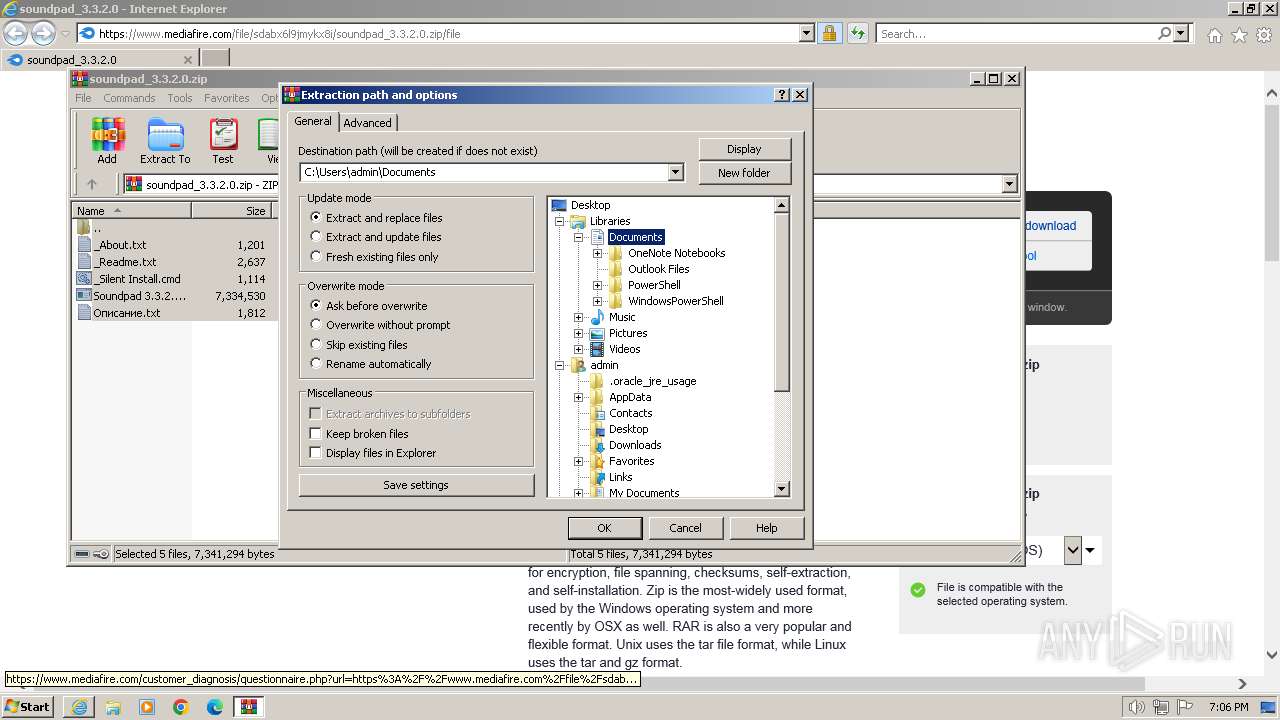Click the dialog Help button
This screenshot has width=1280, height=720.
pyautogui.click(x=766, y=528)
